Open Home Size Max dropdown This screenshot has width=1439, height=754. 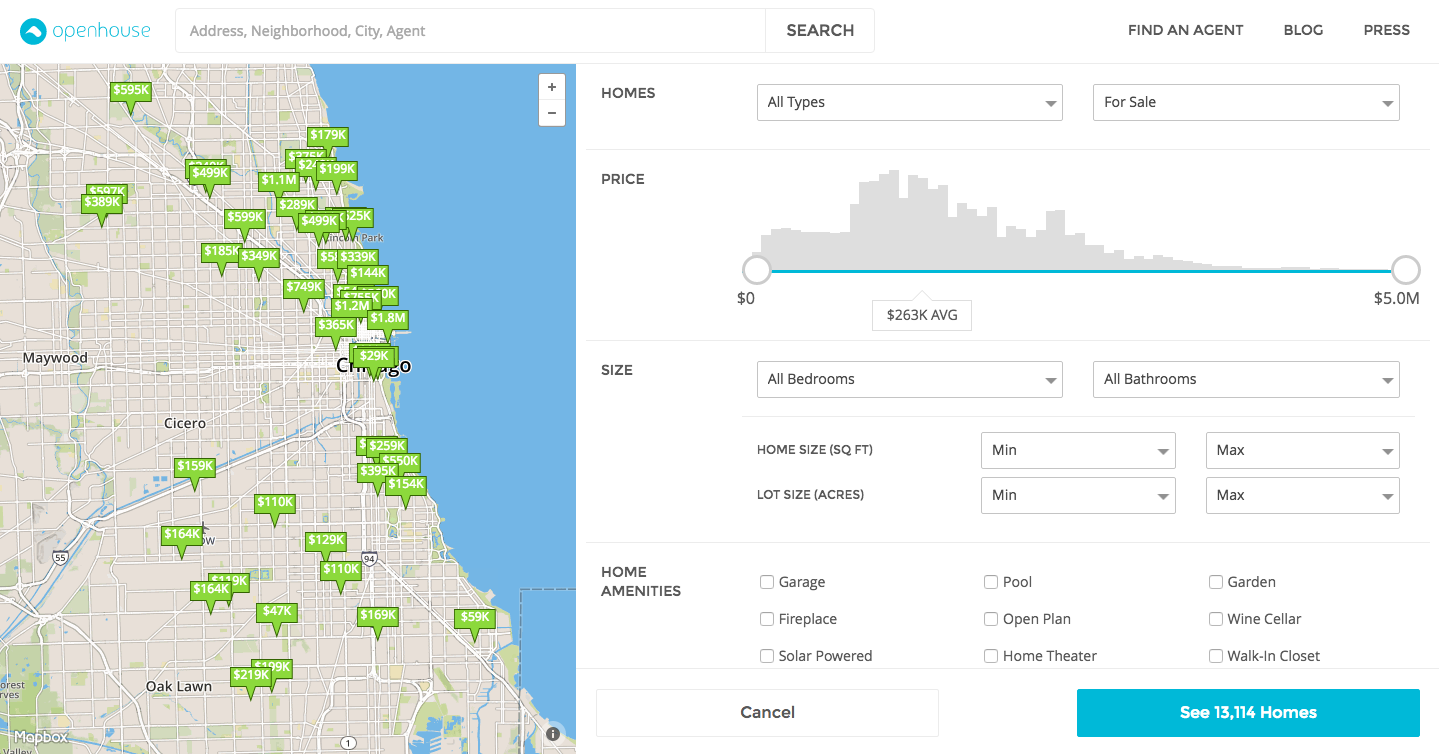[1303, 450]
